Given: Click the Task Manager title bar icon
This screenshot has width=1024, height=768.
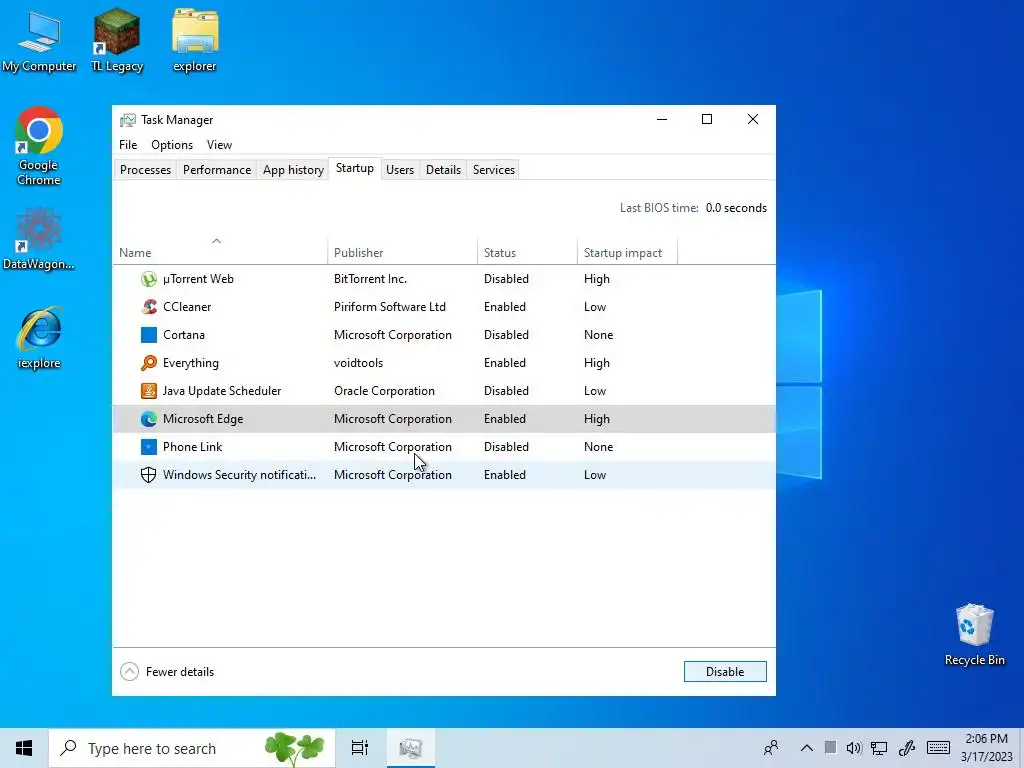Looking at the screenshot, I should tap(128, 120).
